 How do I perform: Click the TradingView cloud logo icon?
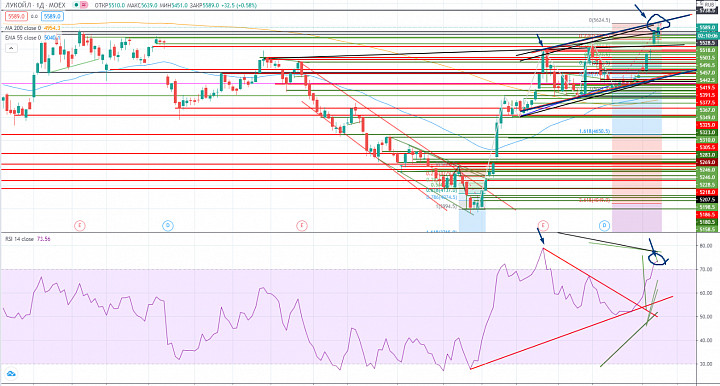(11, 374)
